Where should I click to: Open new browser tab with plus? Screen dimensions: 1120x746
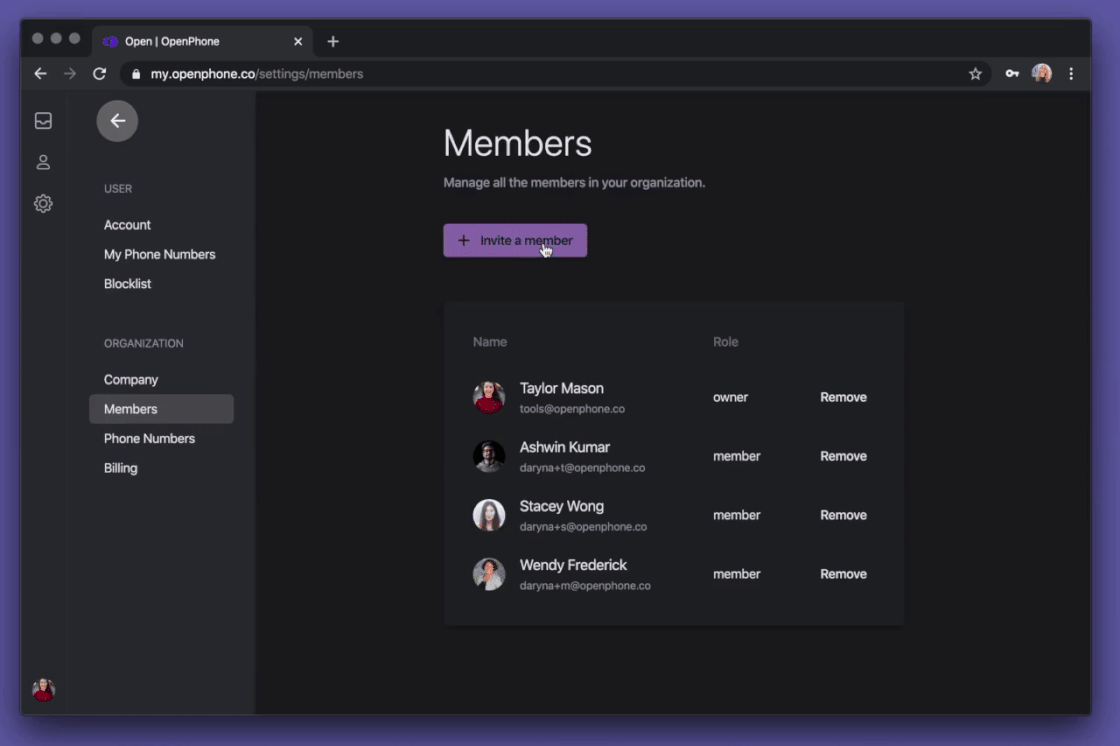[x=333, y=41]
